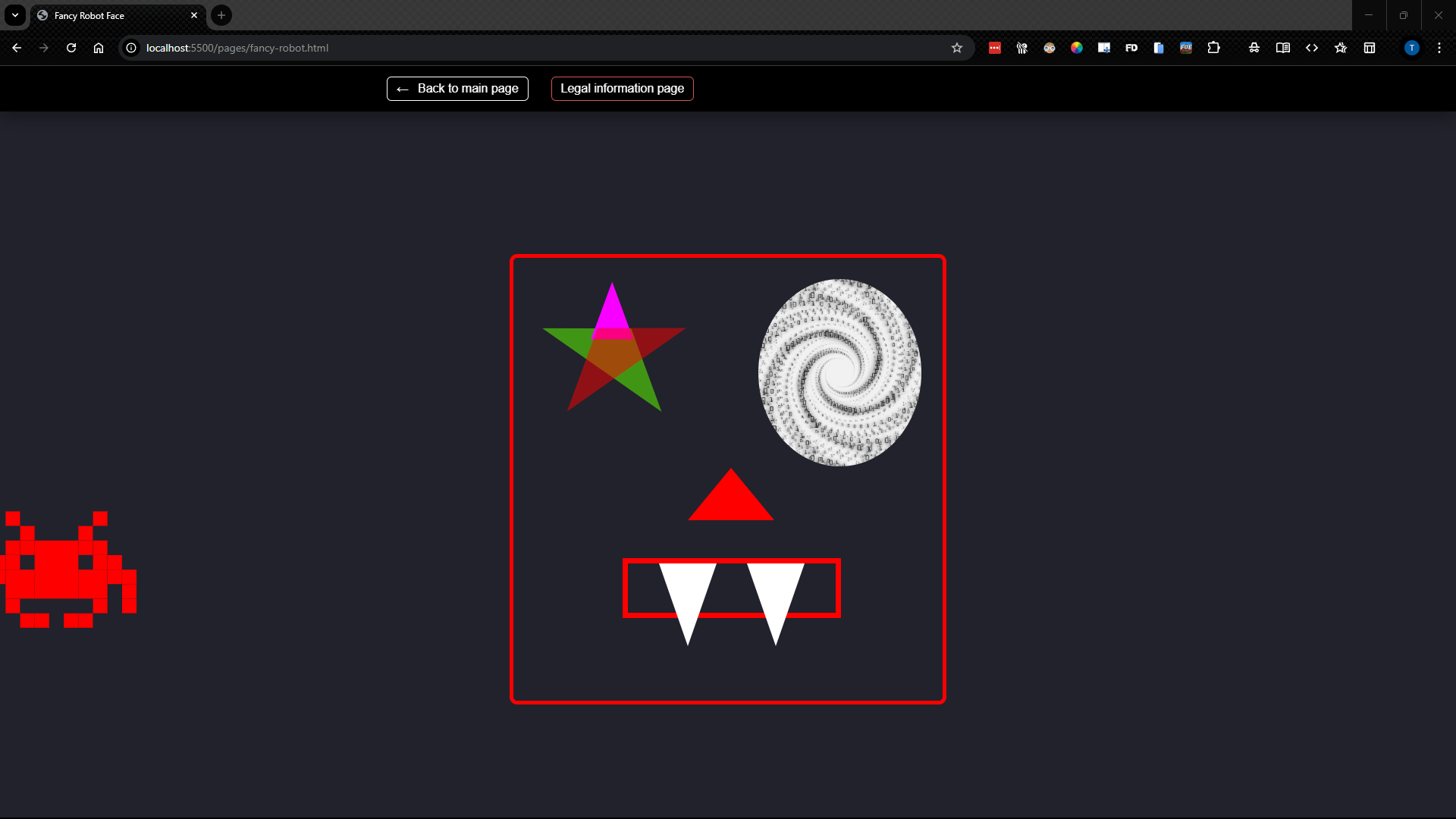The width and height of the screenshot is (1456, 819).
Task: Open the browser three-dot menu
Action: click(x=1439, y=48)
